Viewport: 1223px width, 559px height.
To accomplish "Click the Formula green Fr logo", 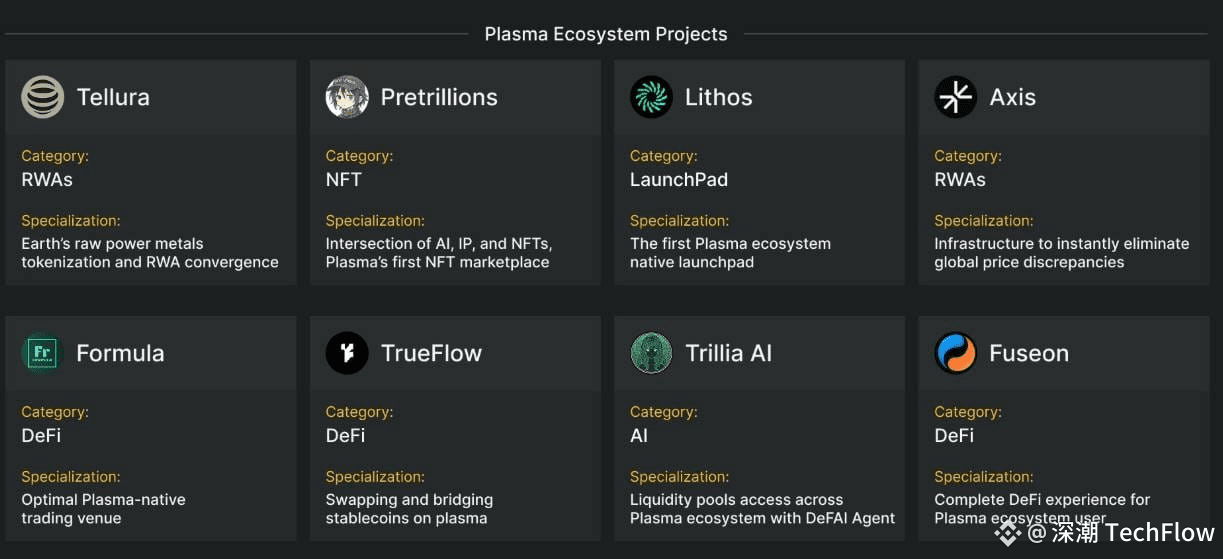I will click(42, 353).
